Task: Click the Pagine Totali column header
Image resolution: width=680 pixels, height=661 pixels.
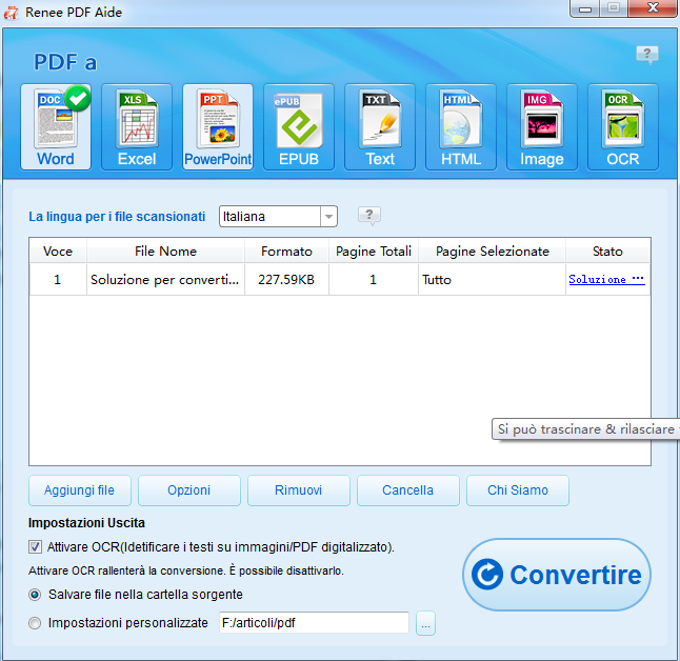Action: pyautogui.click(x=373, y=251)
